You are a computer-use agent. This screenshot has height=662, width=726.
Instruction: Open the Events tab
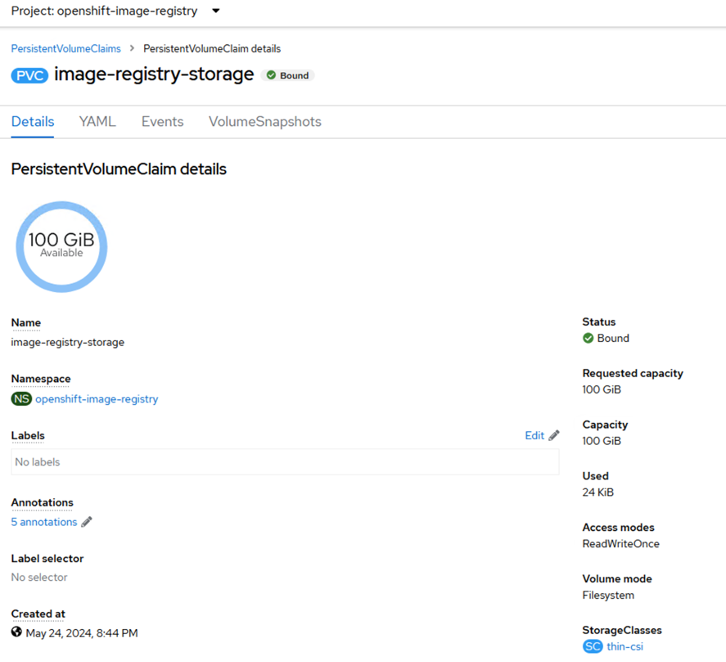point(162,121)
